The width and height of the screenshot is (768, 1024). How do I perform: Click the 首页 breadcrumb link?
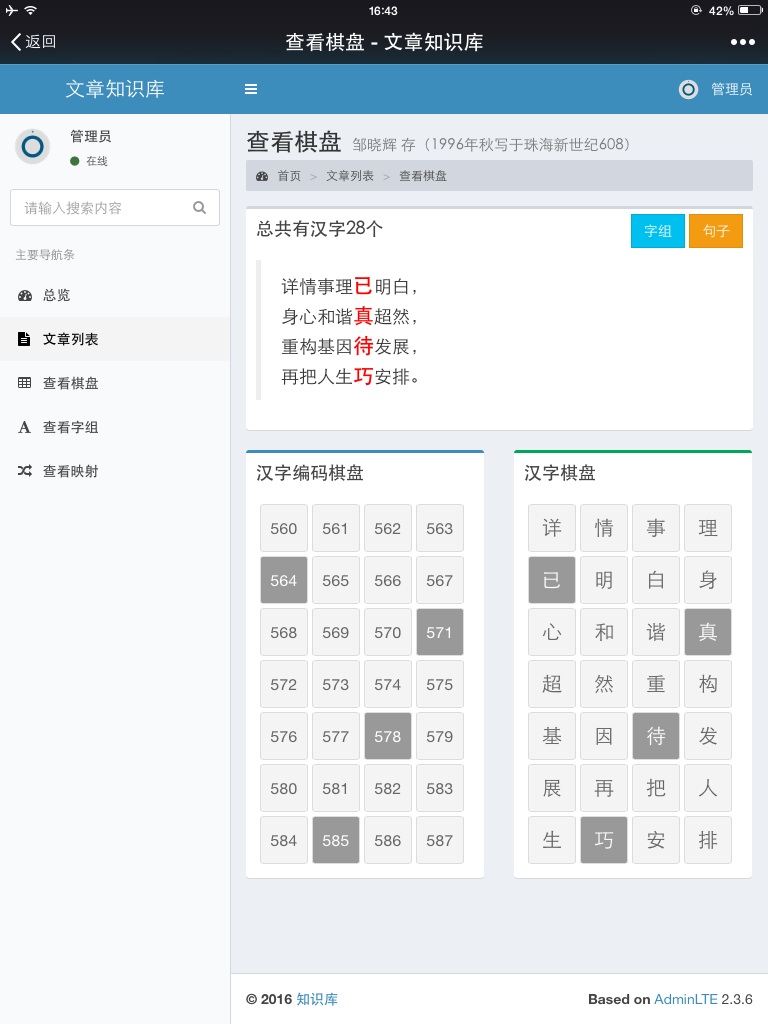pyautogui.click(x=289, y=176)
